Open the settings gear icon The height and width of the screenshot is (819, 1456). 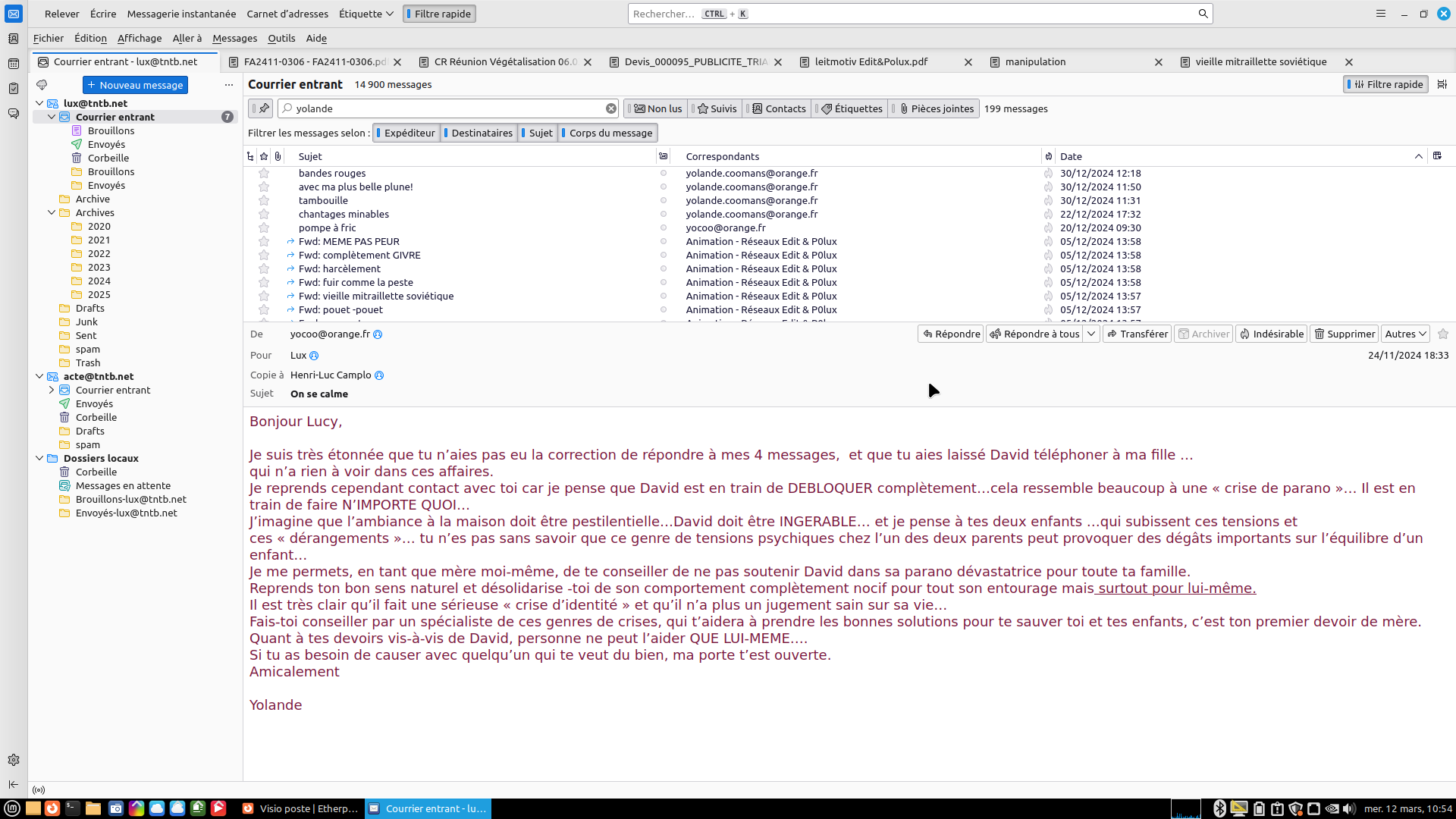[x=14, y=760]
